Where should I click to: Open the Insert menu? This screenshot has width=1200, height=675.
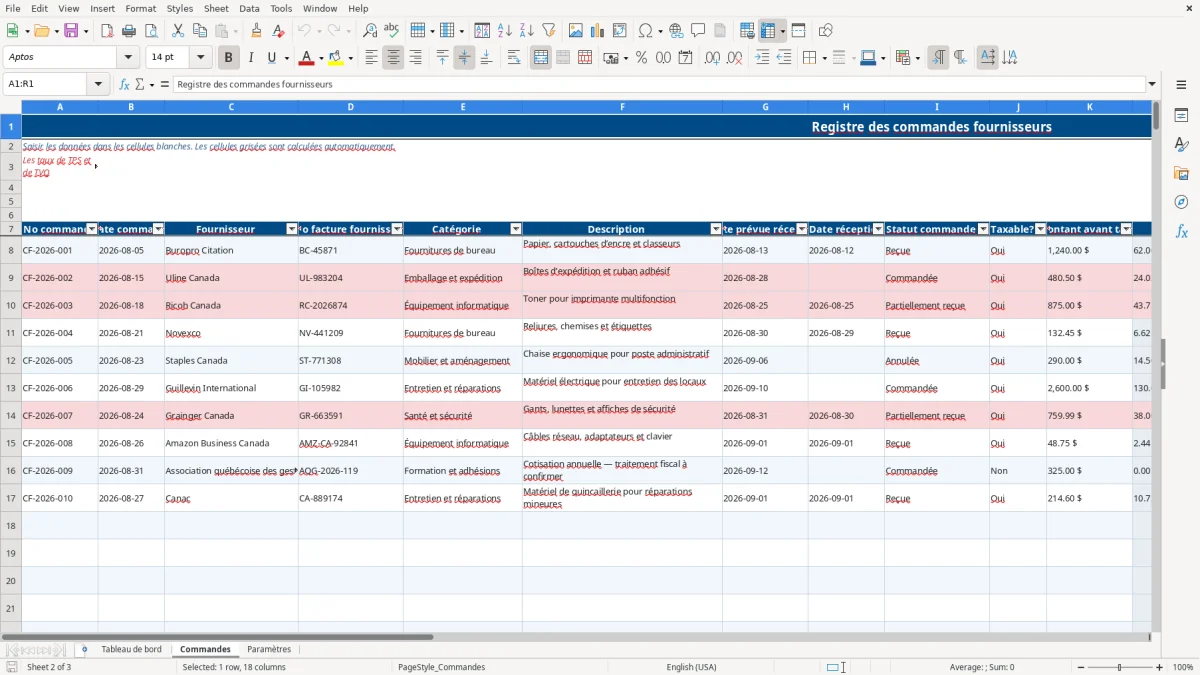102,8
